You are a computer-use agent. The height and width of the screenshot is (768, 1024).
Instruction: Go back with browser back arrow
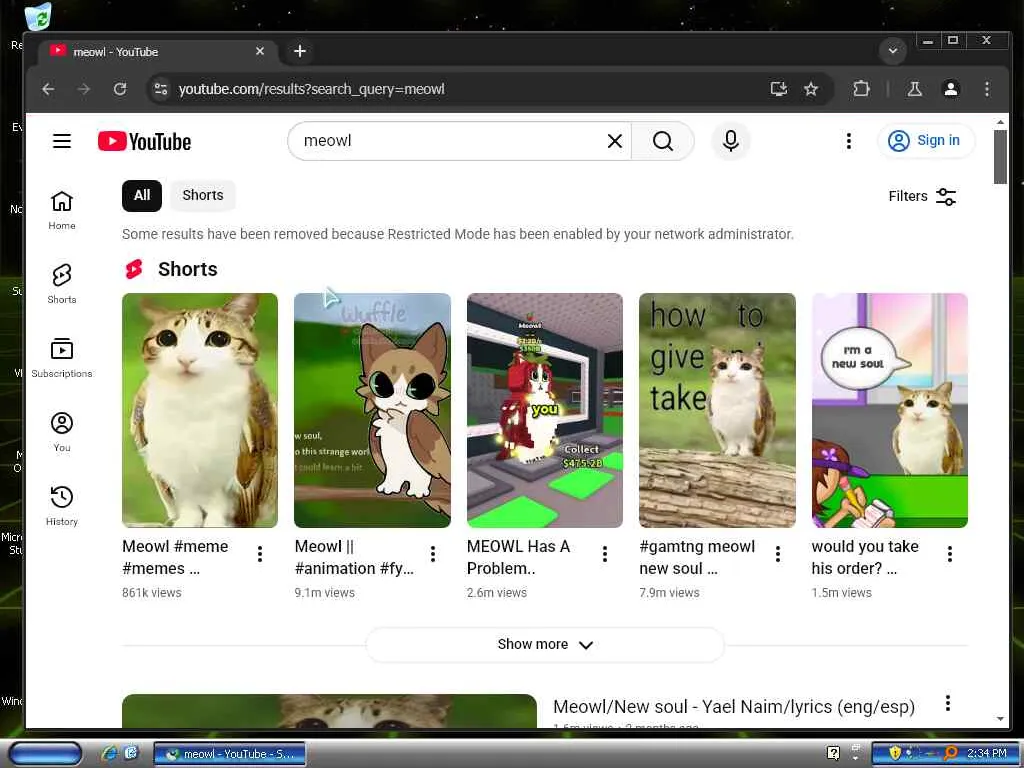(48, 89)
